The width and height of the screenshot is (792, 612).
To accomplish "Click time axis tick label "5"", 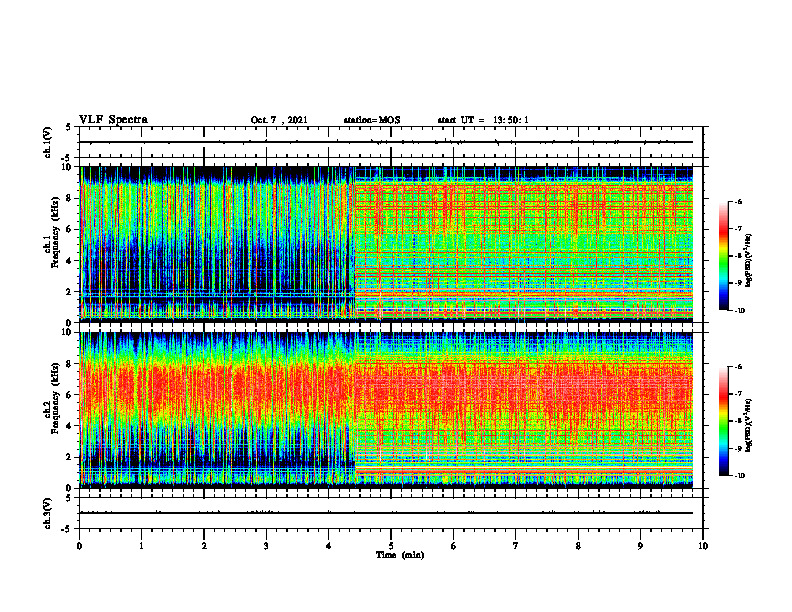I will pos(391,546).
